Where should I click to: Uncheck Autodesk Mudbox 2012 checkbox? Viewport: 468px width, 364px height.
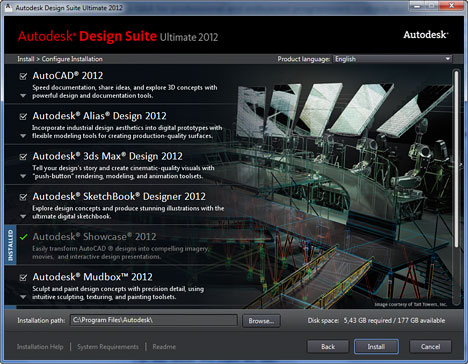click(23, 277)
